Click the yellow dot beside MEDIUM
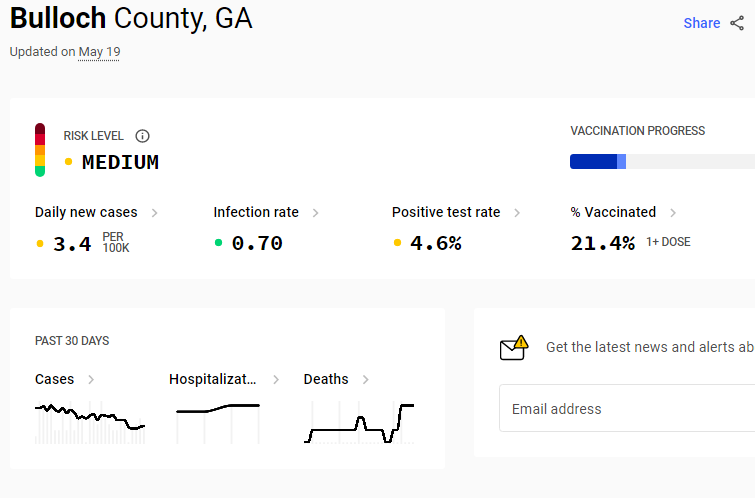755x500 pixels. pyautogui.click(x=68, y=162)
